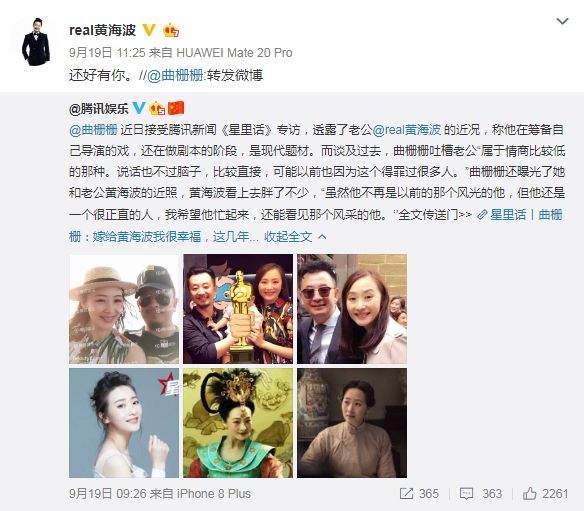
Task: Like the post via the thumbs-up icon
Action: pyautogui.click(x=529, y=493)
